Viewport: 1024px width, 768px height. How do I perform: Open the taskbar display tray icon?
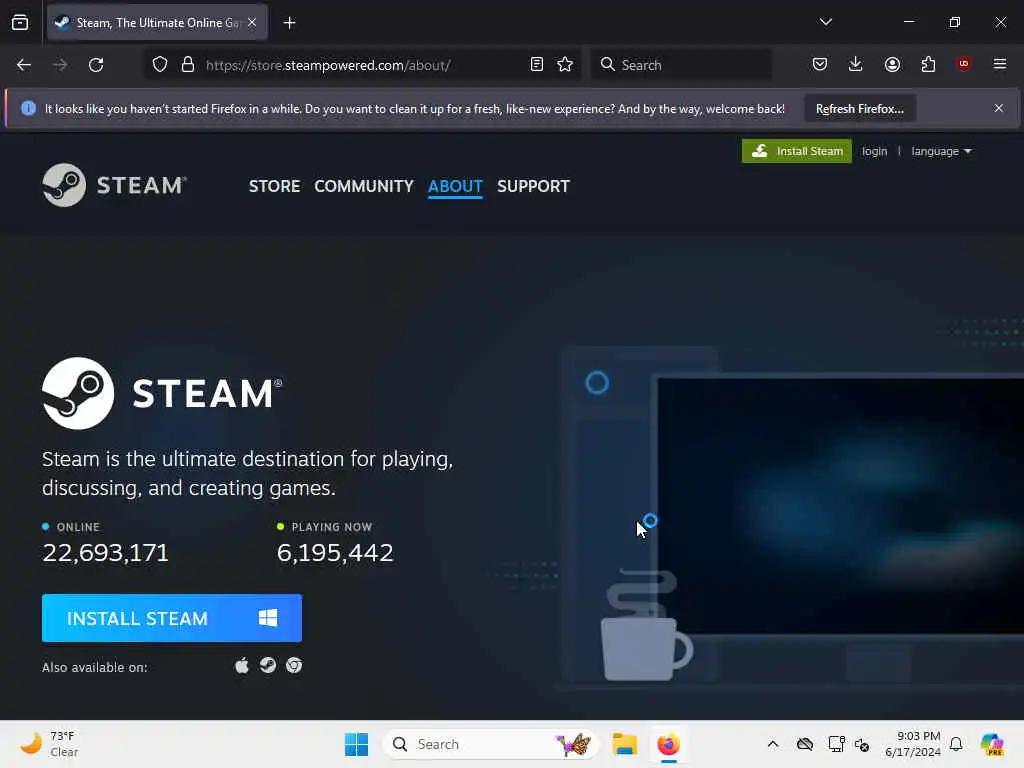(836, 744)
